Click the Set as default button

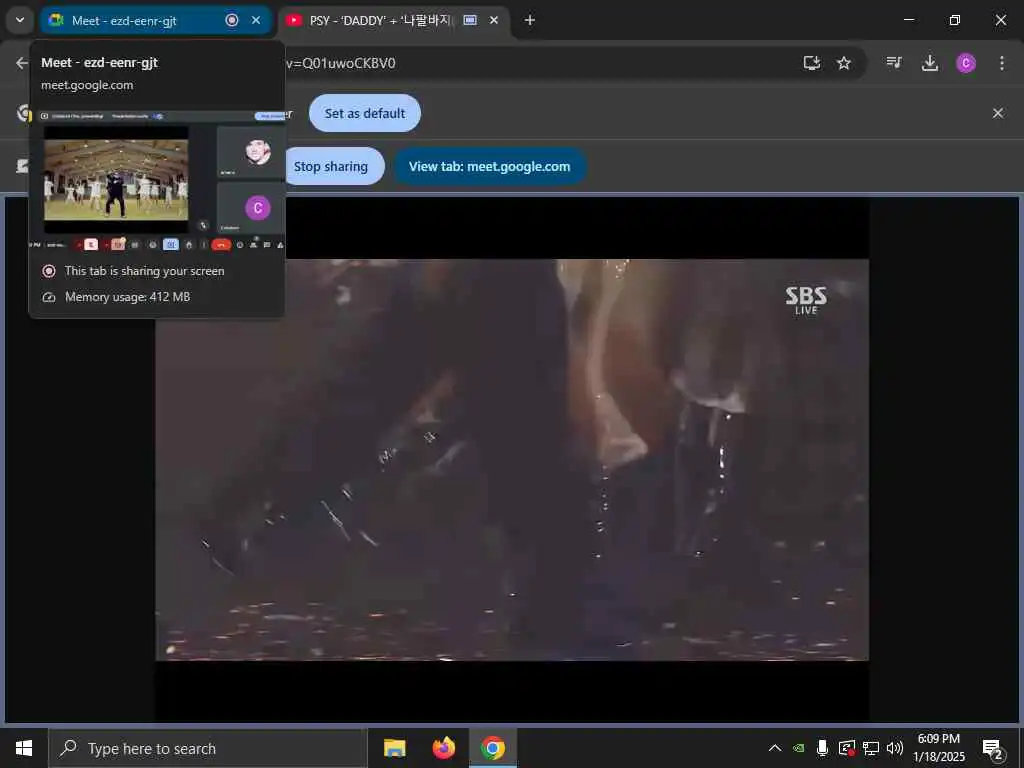(365, 113)
